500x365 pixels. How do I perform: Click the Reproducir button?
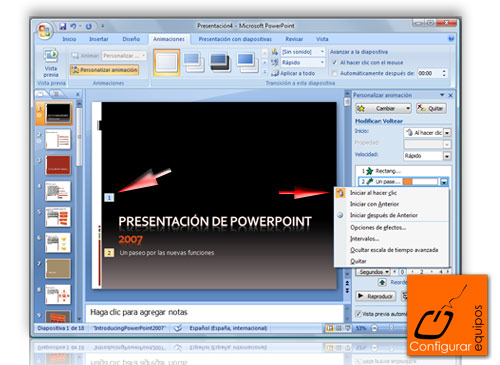[375, 296]
